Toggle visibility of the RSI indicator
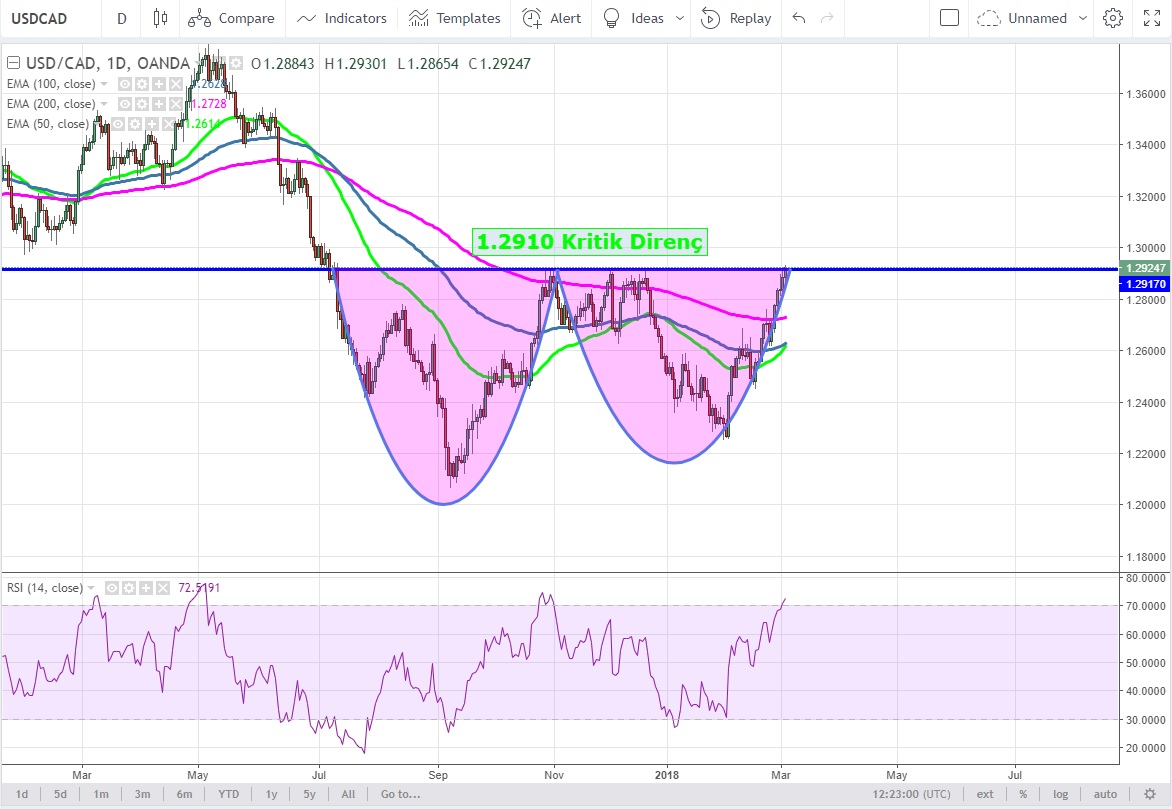This screenshot has width=1172, height=809. [x=113, y=588]
